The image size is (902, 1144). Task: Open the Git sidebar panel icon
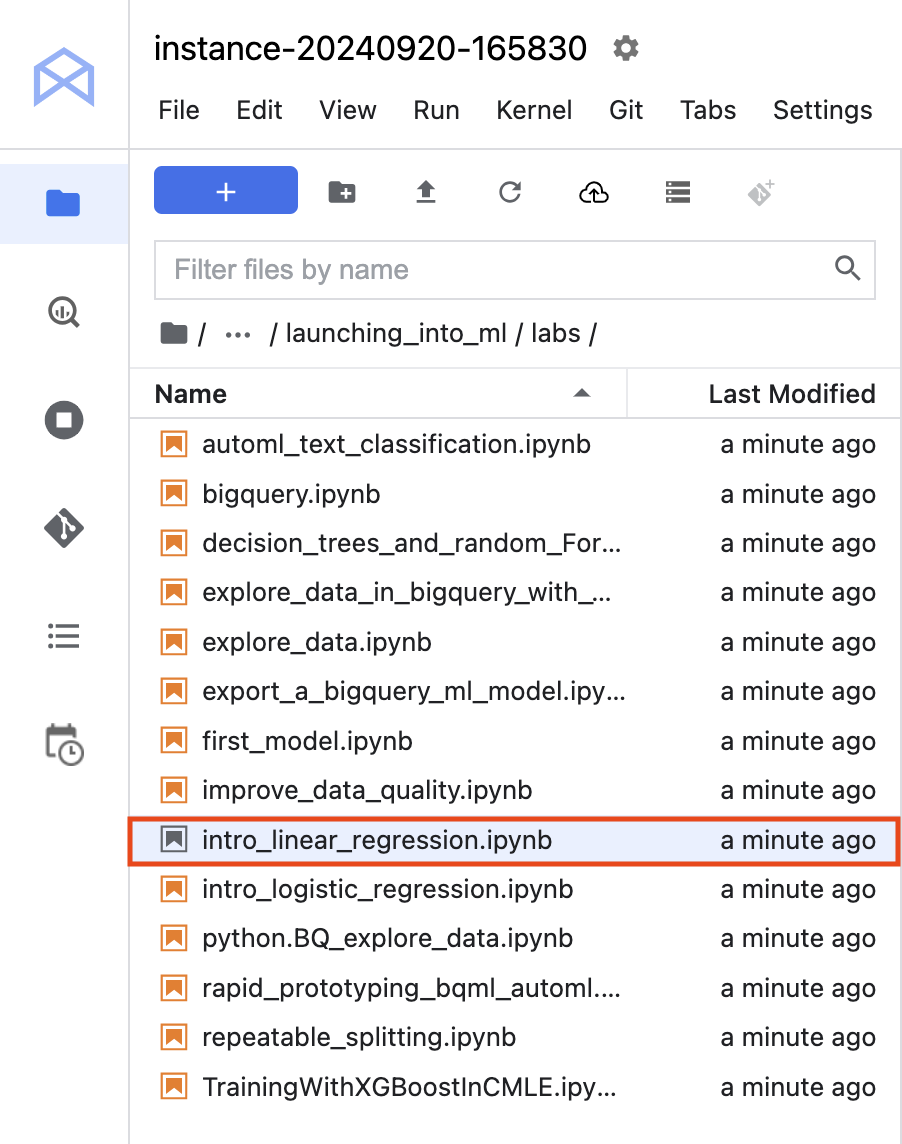[63, 527]
